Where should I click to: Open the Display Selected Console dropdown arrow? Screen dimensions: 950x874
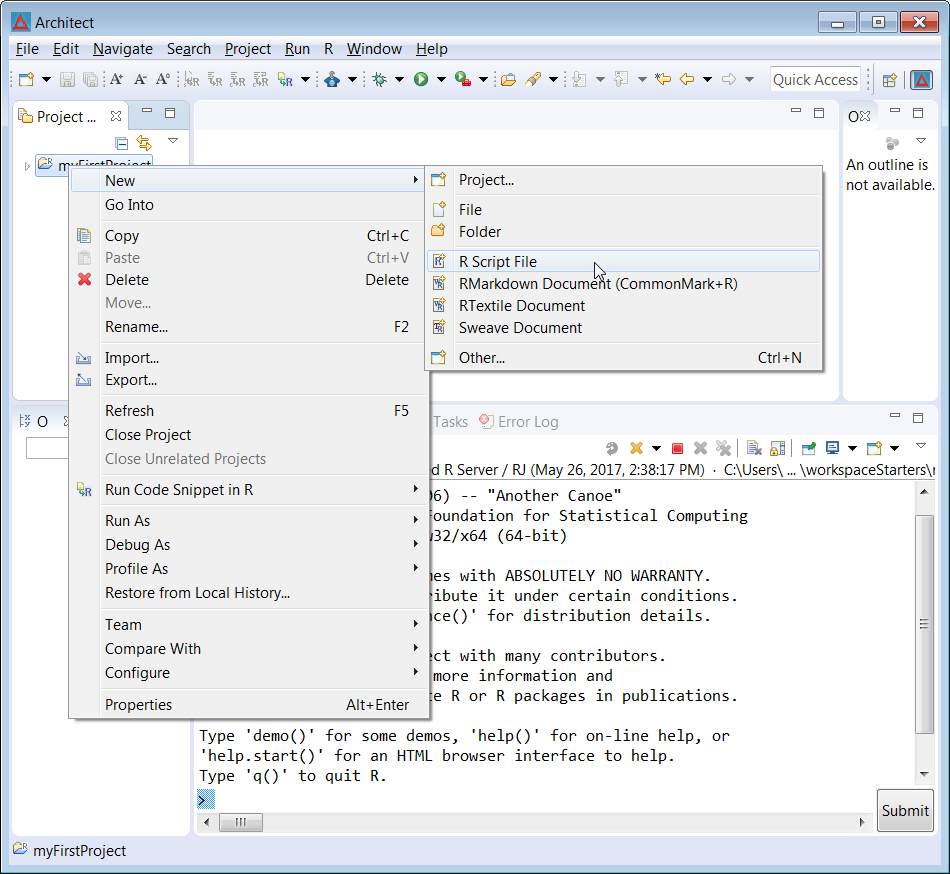click(x=852, y=448)
